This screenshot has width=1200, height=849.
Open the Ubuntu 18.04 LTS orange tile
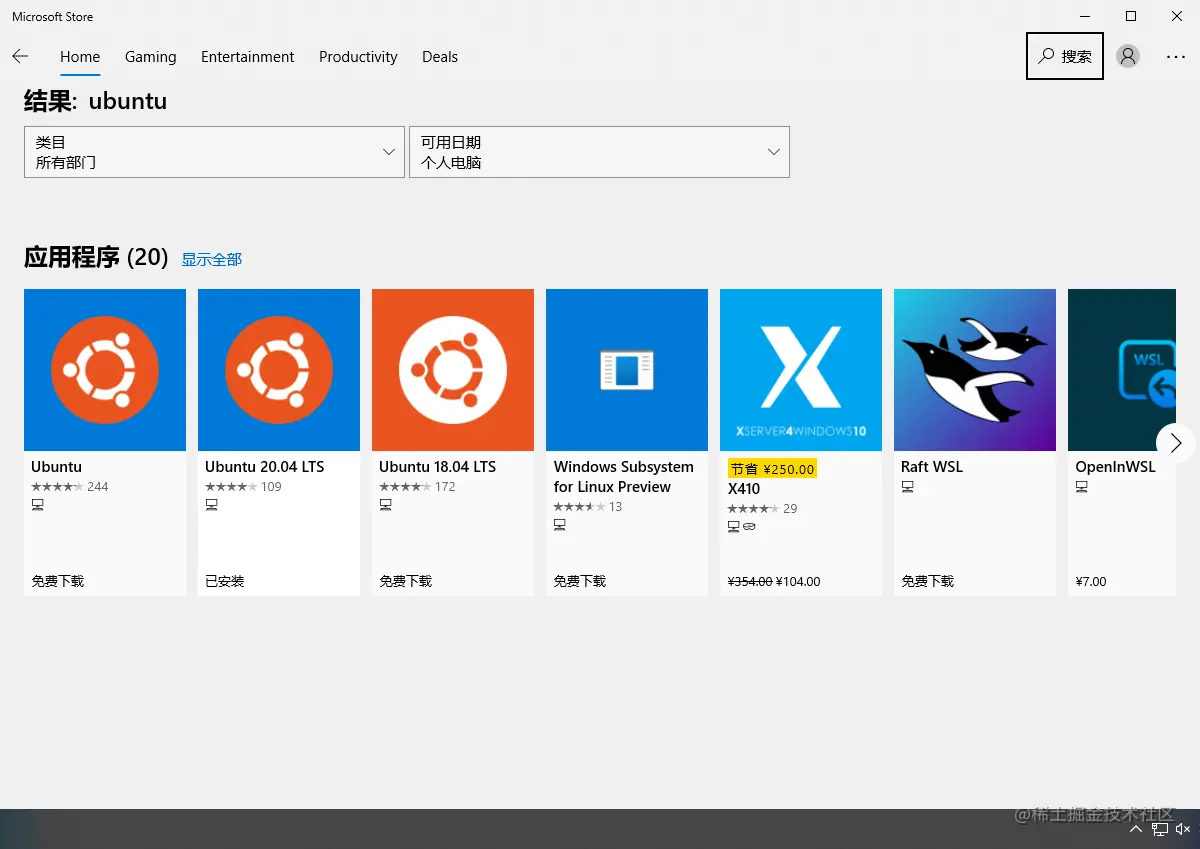(453, 370)
